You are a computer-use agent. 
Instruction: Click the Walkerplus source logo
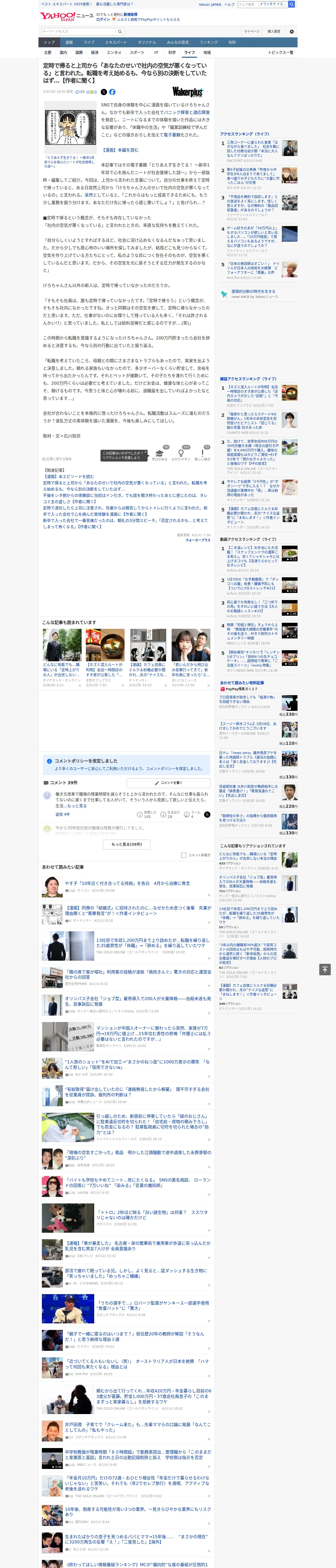pos(188,92)
